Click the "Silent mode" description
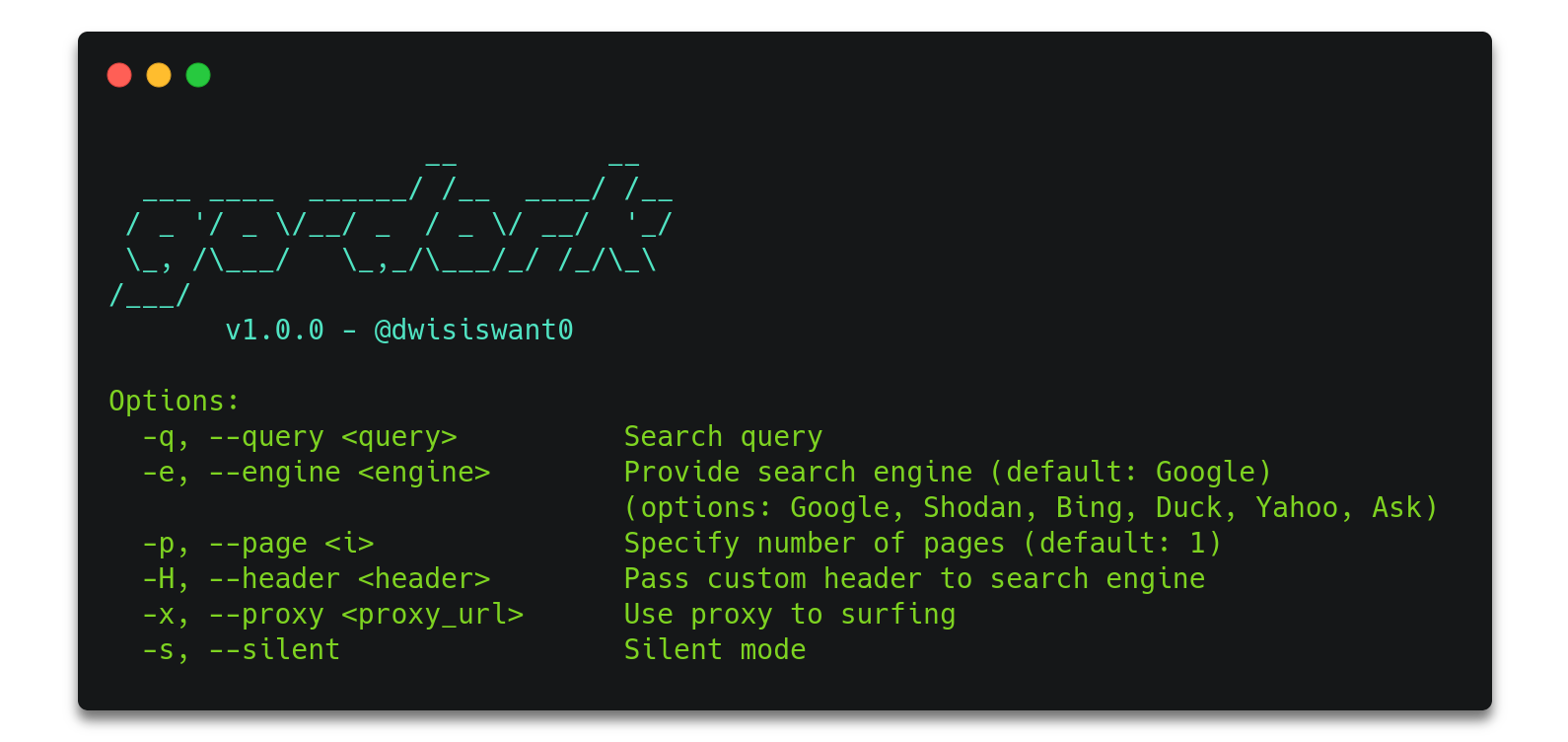 tap(714, 649)
